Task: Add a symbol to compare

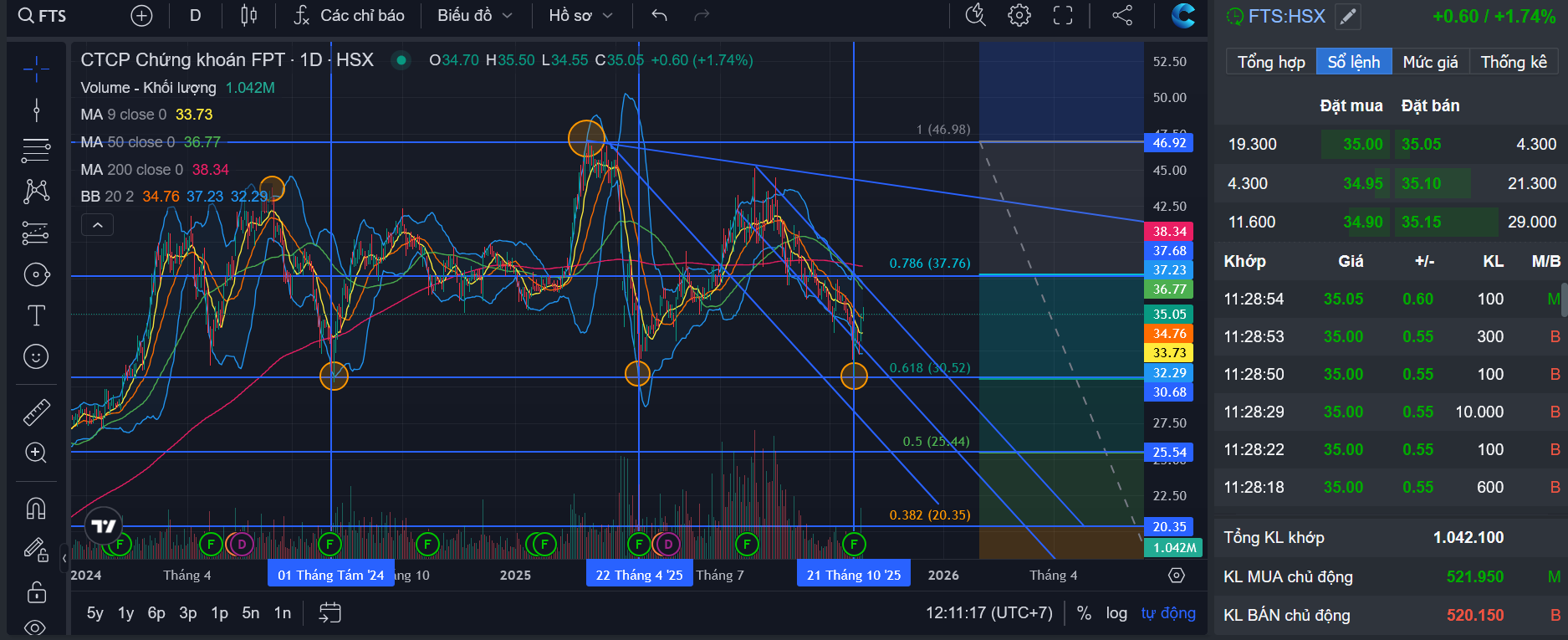Action: 142,16
